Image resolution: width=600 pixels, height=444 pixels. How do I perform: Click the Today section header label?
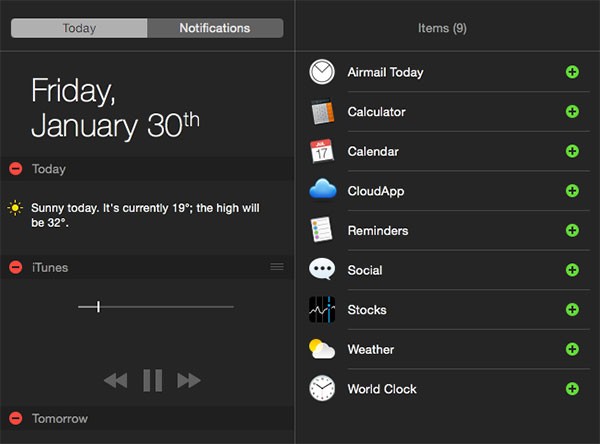click(49, 169)
